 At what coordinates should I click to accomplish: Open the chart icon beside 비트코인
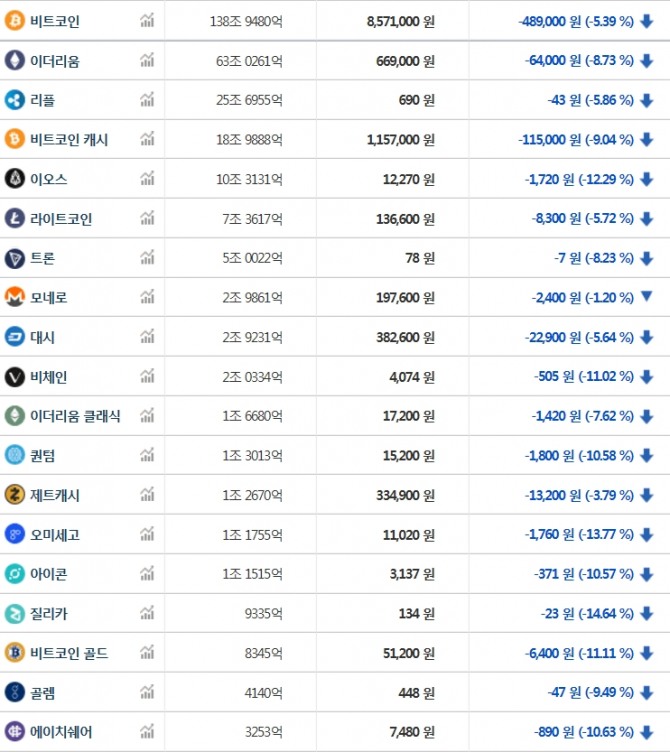[147, 21]
